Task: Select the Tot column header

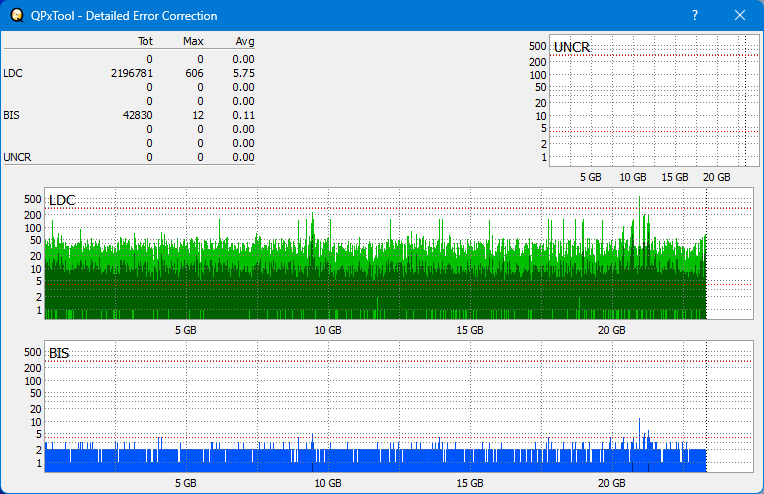Action: [x=145, y=41]
